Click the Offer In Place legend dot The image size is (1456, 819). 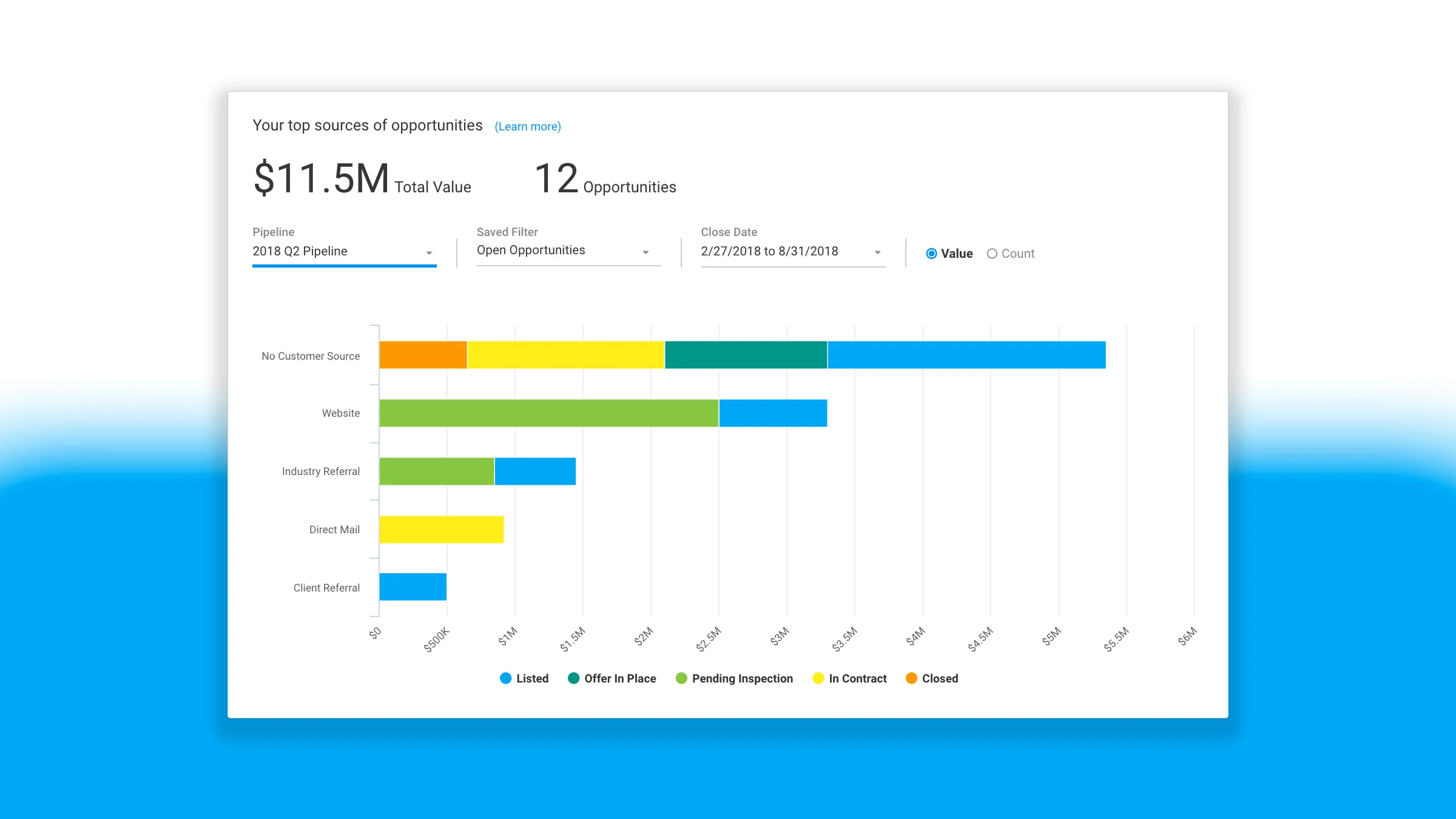(573, 678)
